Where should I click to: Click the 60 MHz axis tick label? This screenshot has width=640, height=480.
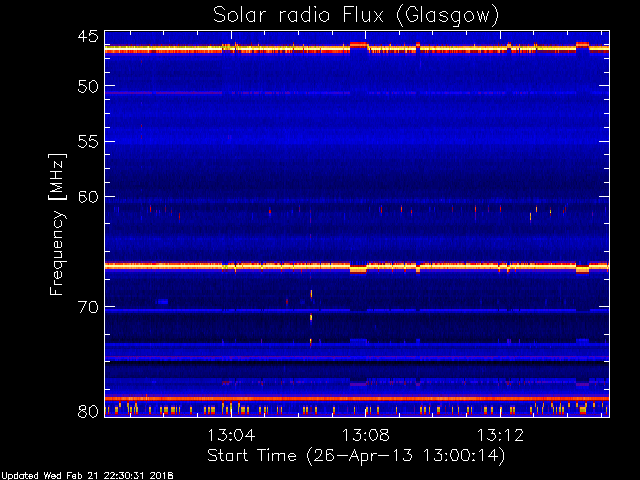[88, 197]
